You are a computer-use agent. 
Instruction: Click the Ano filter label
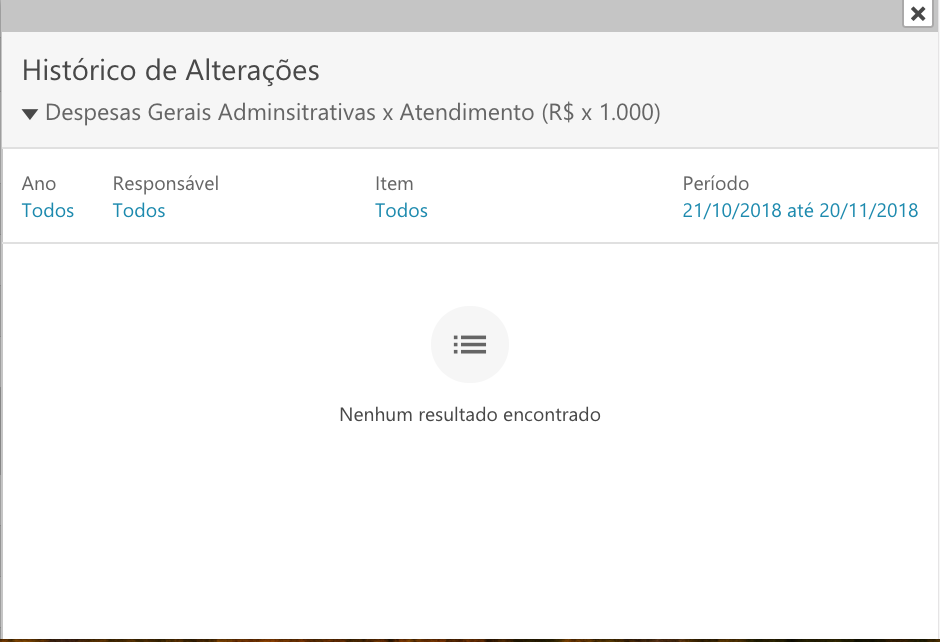coord(39,183)
